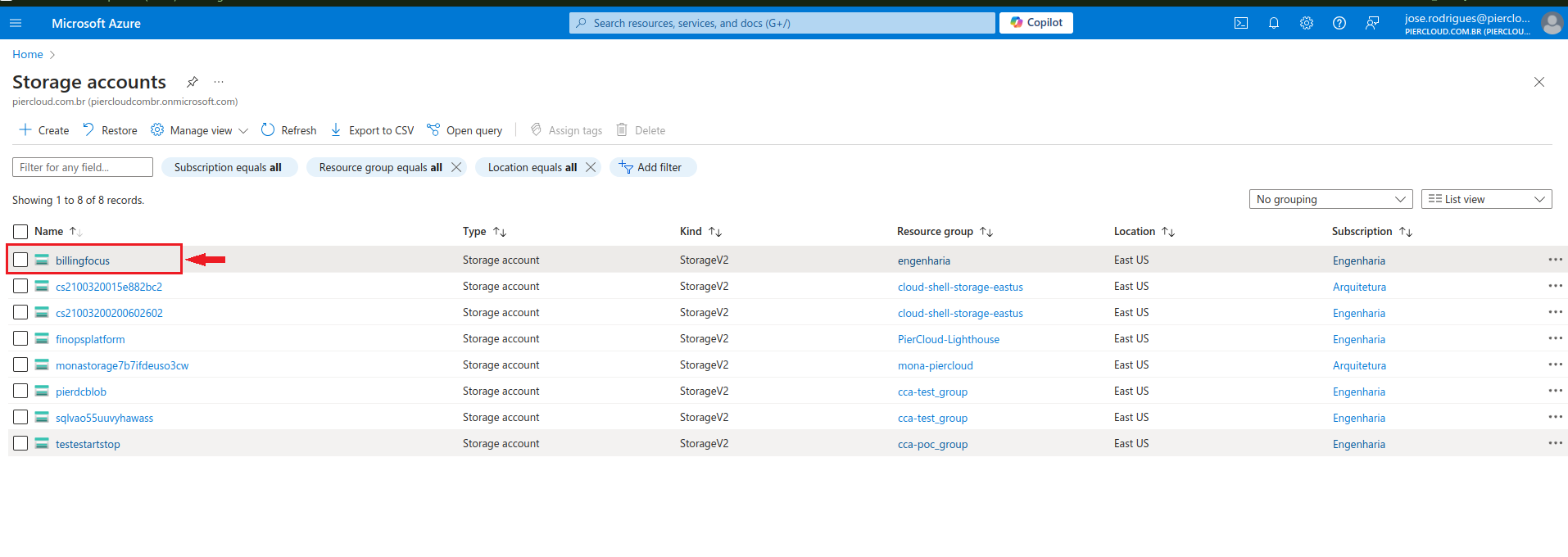Toggle the select-all checkbox in header
The height and width of the screenshot is (557, 1568).
point(20,232)
